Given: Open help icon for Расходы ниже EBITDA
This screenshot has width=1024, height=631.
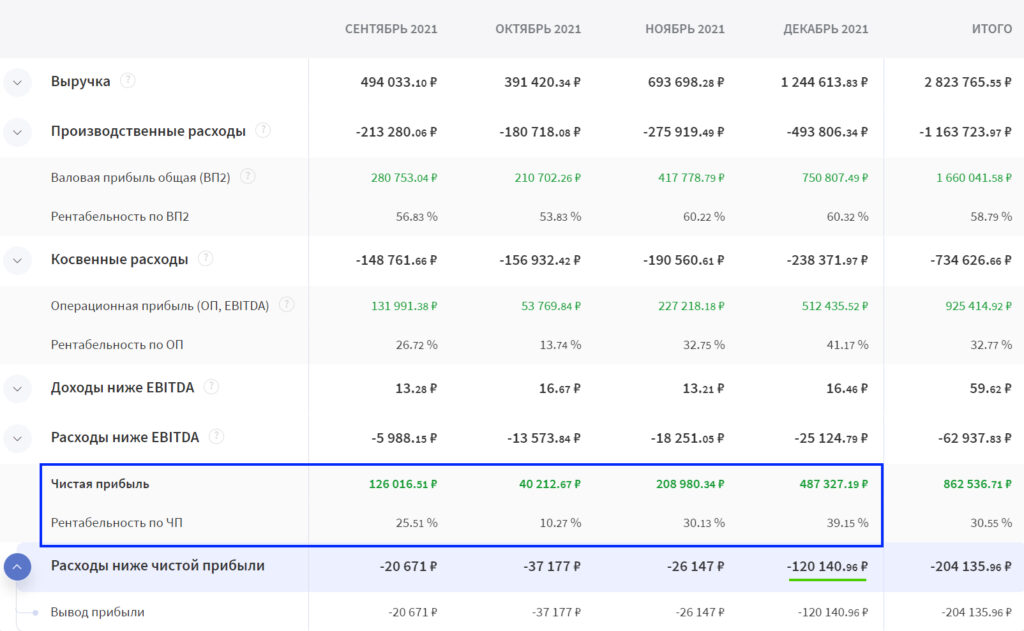Looking at the screenshot, I should [216, 436].
